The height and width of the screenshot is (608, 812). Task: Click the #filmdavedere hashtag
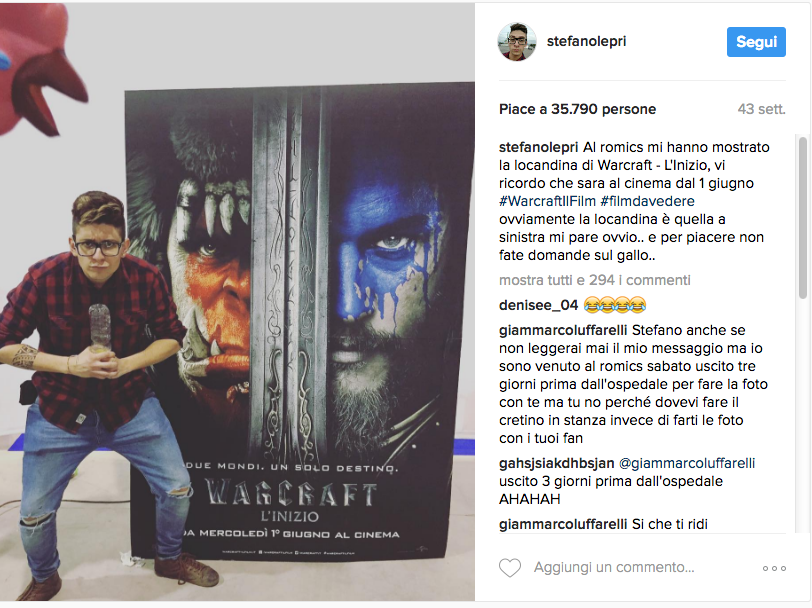coord(647,201)
